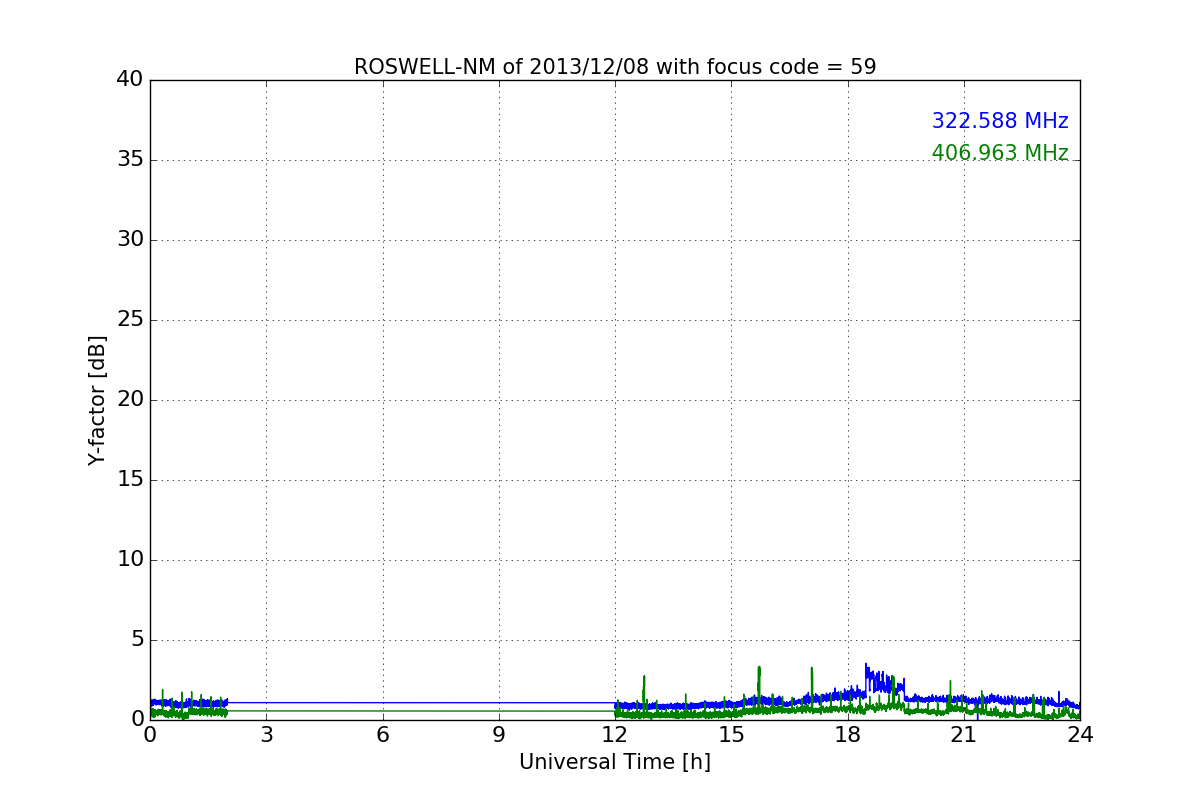This screenshot has height=800, width=1200.
Task: Click x-axis tick label 12
Action: click(x=615, y=735)
